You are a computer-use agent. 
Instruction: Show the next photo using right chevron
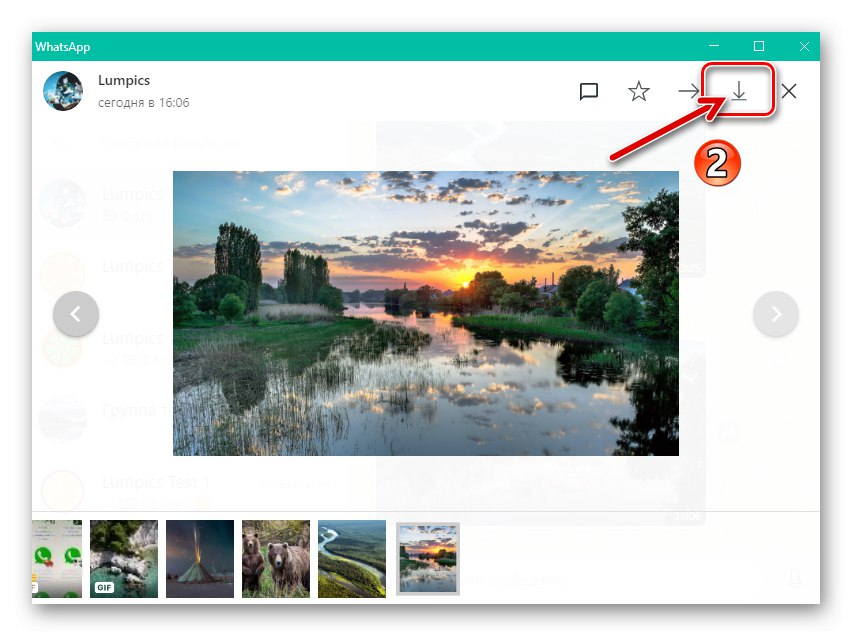click(776, 313)
